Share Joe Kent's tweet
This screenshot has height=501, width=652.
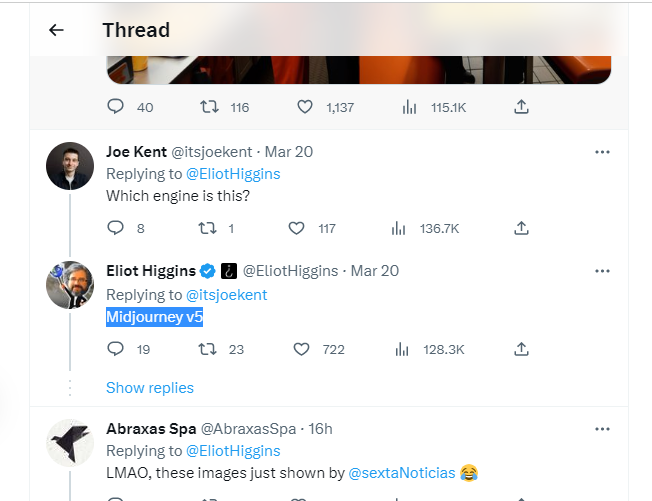coord(521,228)
